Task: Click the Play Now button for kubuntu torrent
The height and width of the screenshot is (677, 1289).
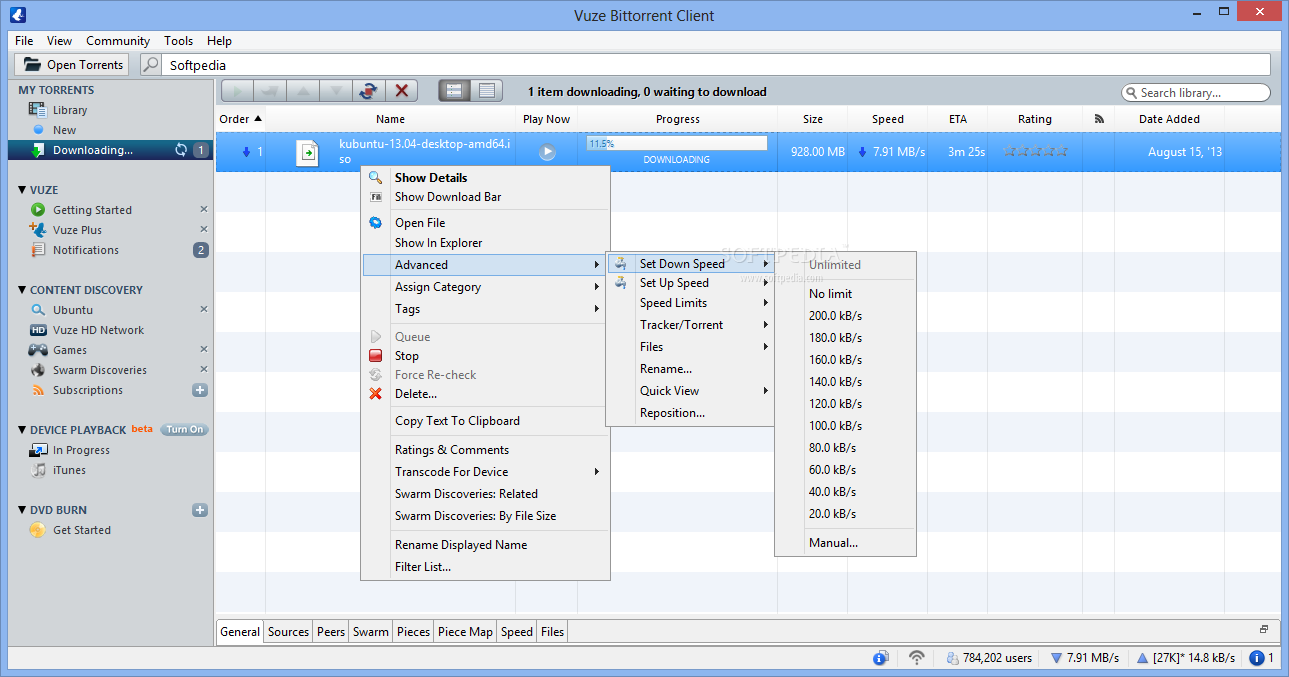Action: (547, 152)
